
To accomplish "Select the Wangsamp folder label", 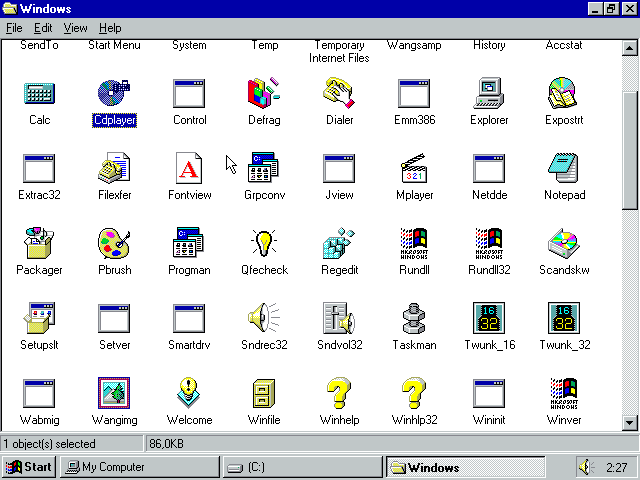I will tap(414, 45).
